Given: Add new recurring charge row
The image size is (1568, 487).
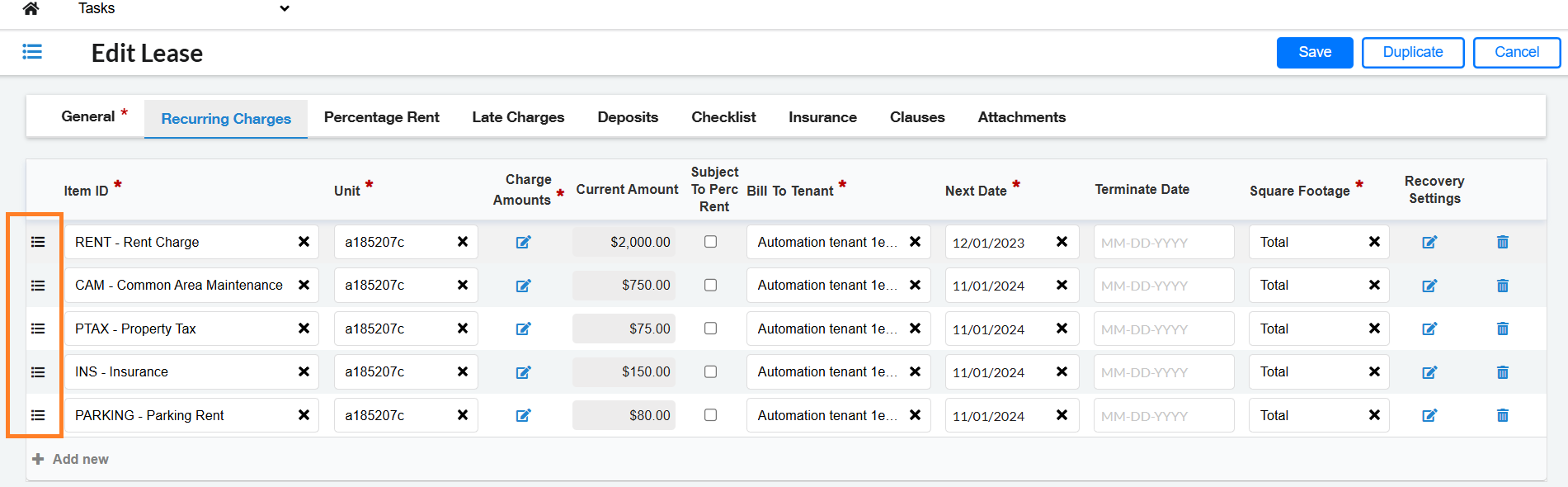Looking at the screenshot, I should click(x=70, y=459).
